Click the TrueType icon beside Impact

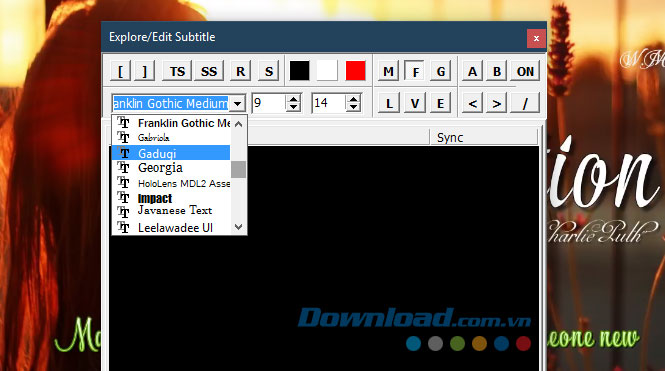point(123,198)
